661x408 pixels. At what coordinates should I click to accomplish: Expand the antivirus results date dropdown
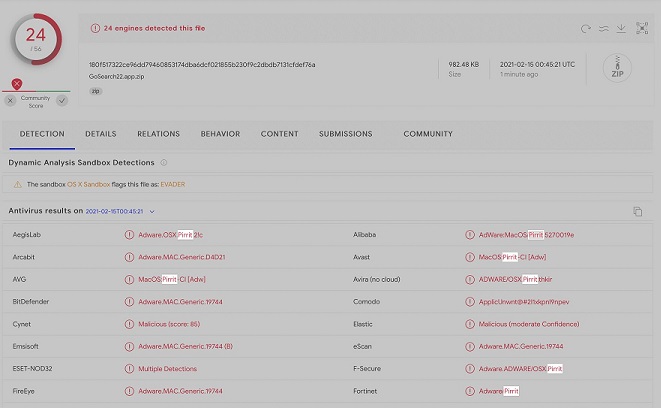tap(152, 212)
